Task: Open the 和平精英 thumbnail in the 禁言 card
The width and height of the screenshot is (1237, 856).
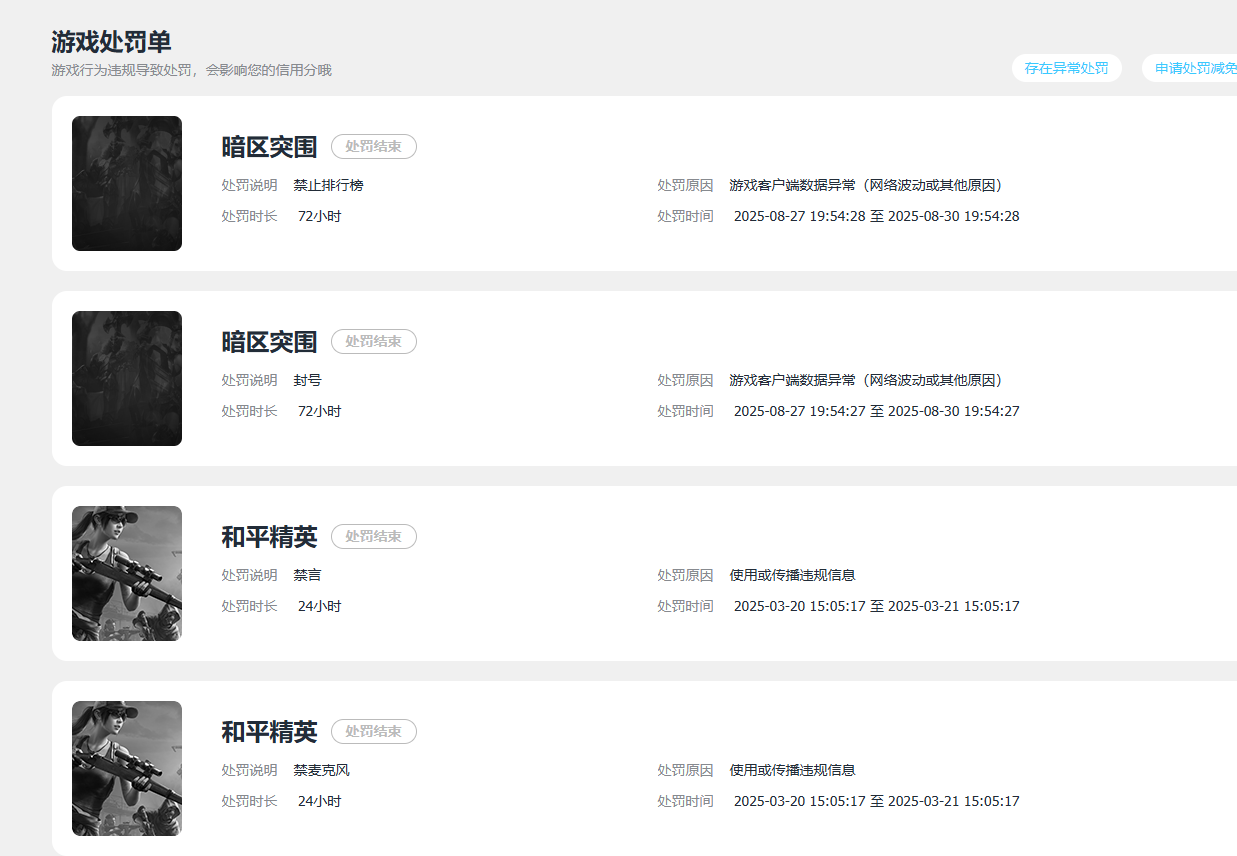Action: tap(127, 573)
